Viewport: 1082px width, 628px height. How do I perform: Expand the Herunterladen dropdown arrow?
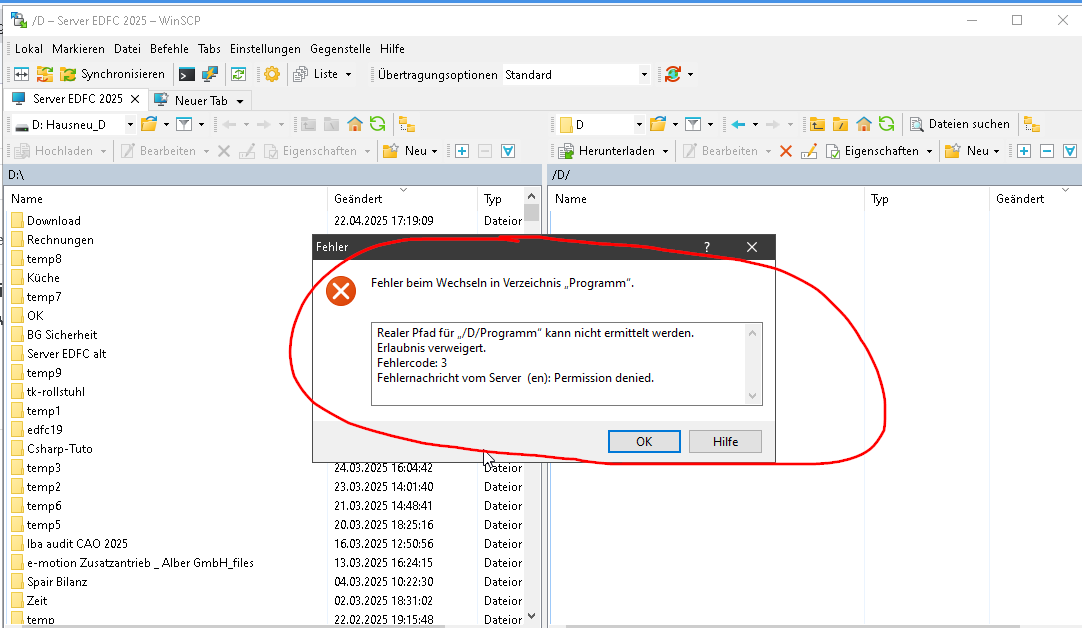[666, 151]
